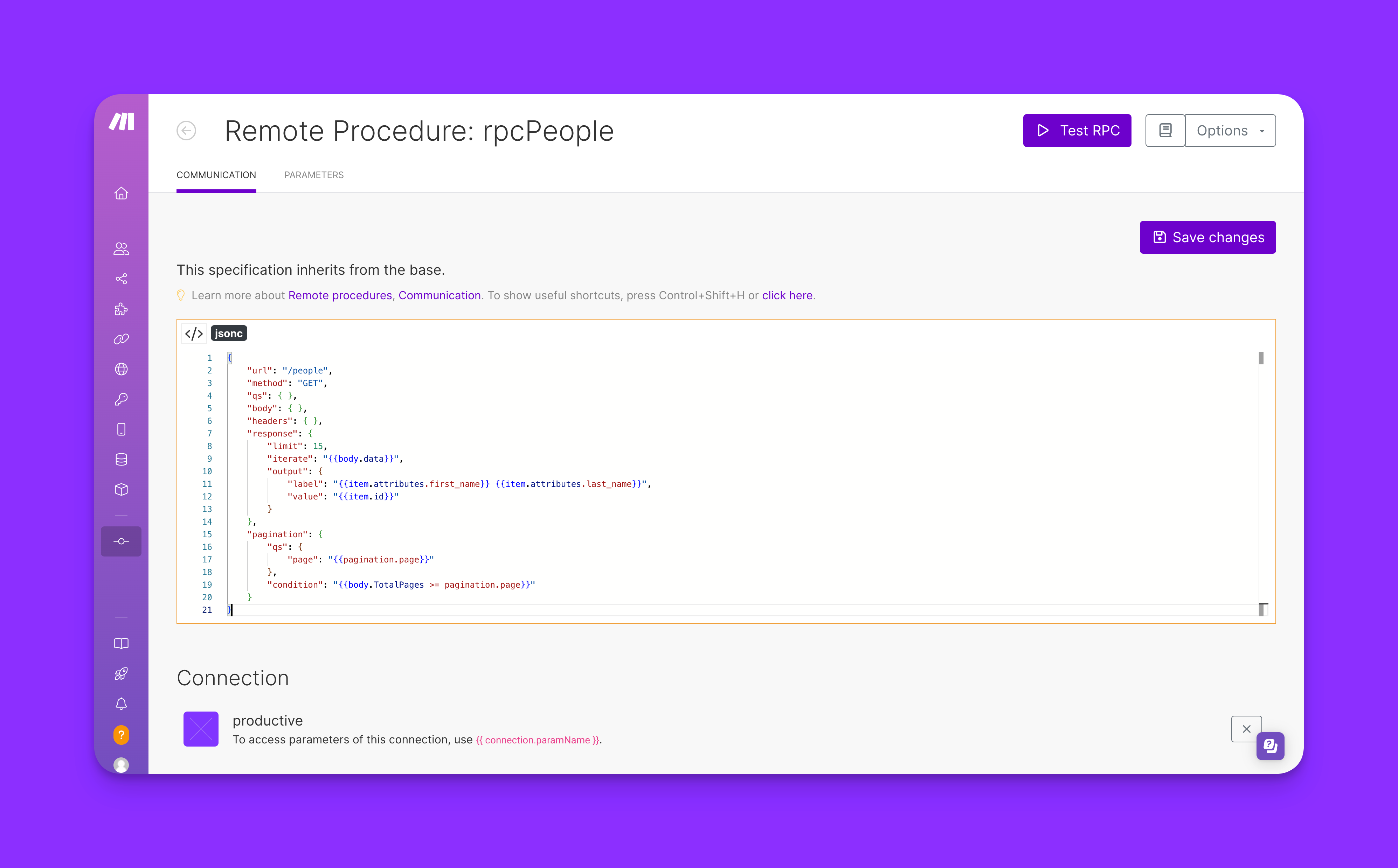The height and width of the screenshot is (868, 1398).
Task: Open the notifications bell icon
Action: [121, 704]
